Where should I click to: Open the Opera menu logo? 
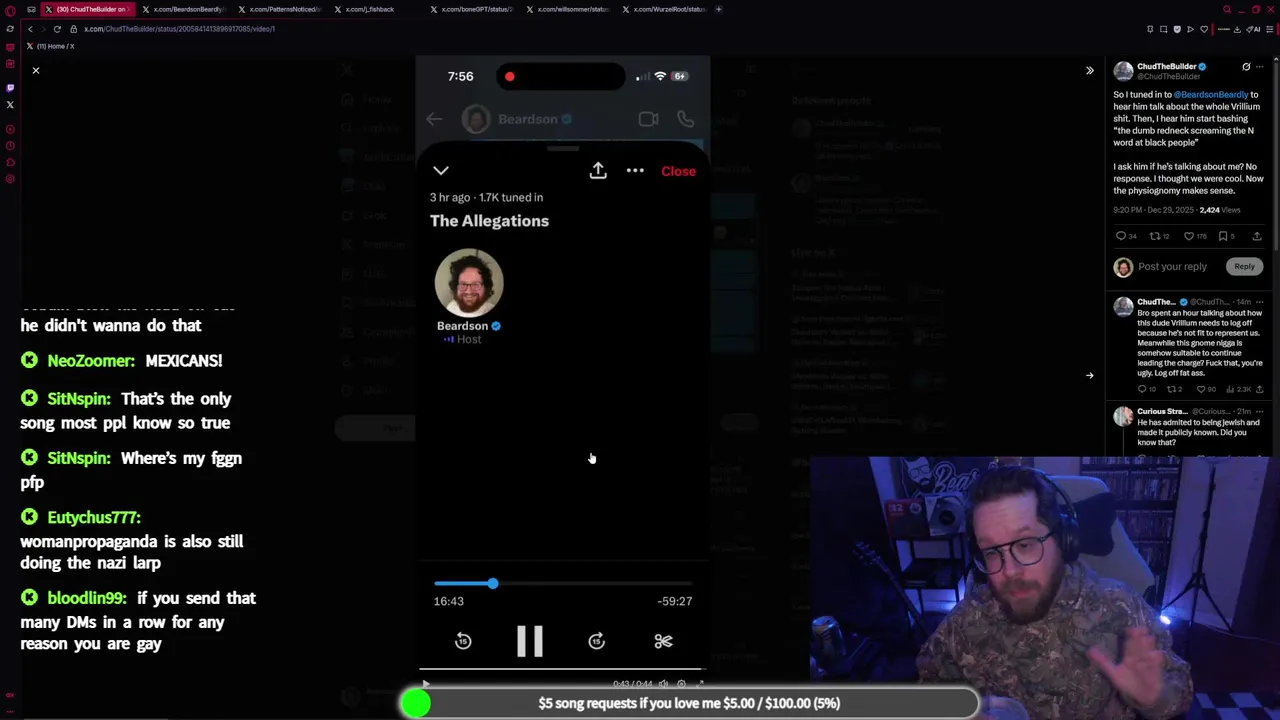pyautogui.click(x=10, y=9)
